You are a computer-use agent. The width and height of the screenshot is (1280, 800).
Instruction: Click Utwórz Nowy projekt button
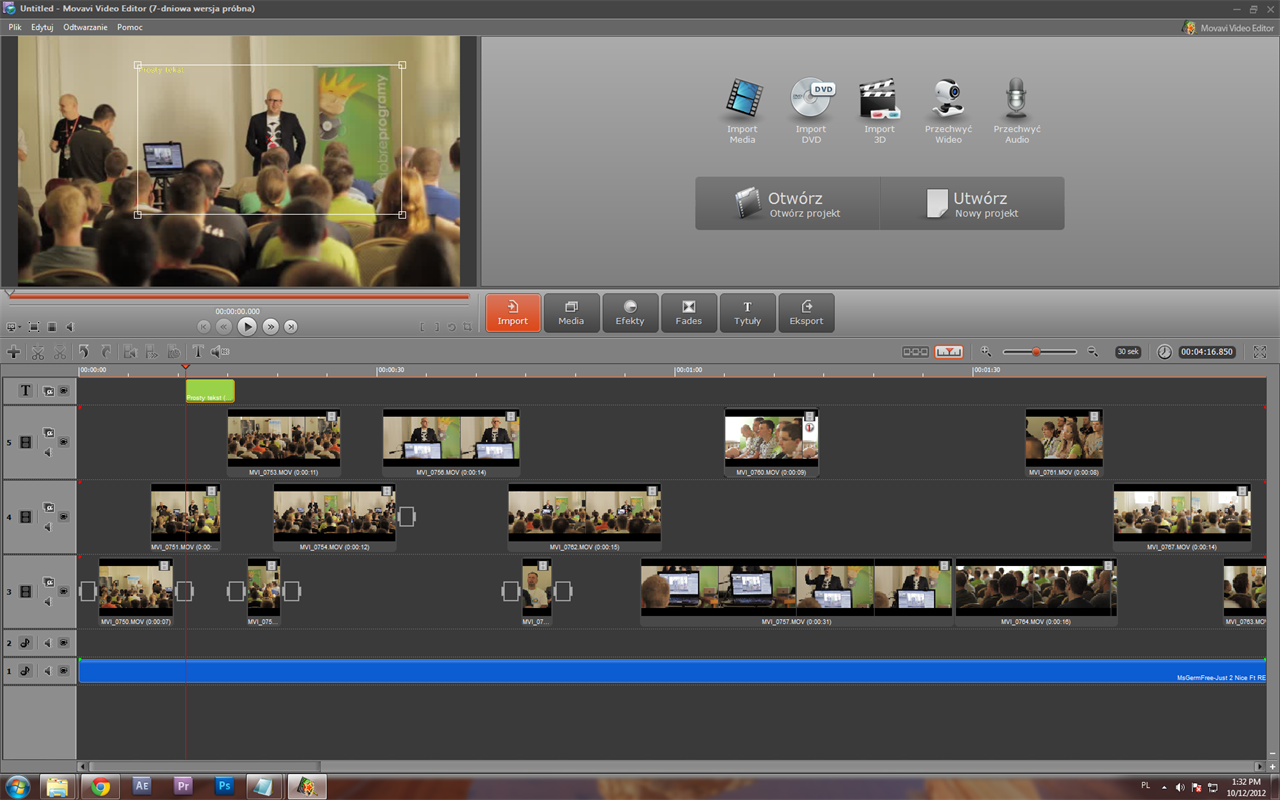972,203
